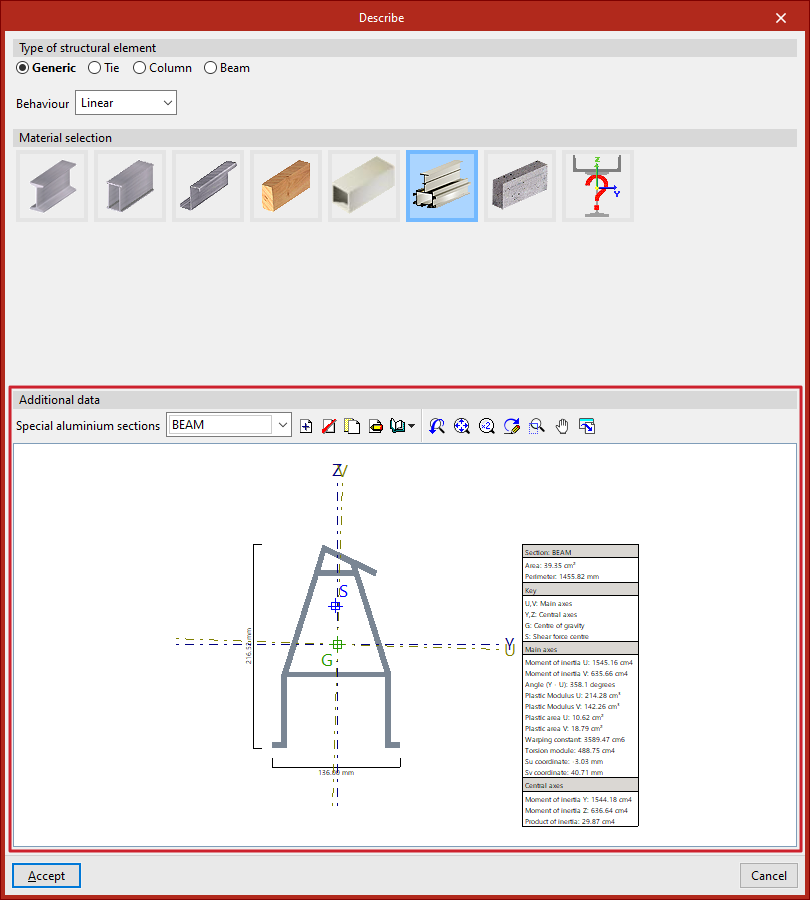Open the Behaviour dropdown showing Linear
Image resolution: width=810 pixels, height=900 pixels.
pos(126,103)
